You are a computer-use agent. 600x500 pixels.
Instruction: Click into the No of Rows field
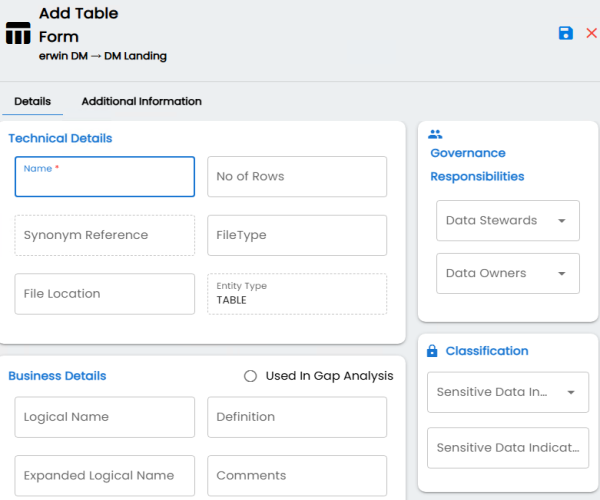pos(297,177)
